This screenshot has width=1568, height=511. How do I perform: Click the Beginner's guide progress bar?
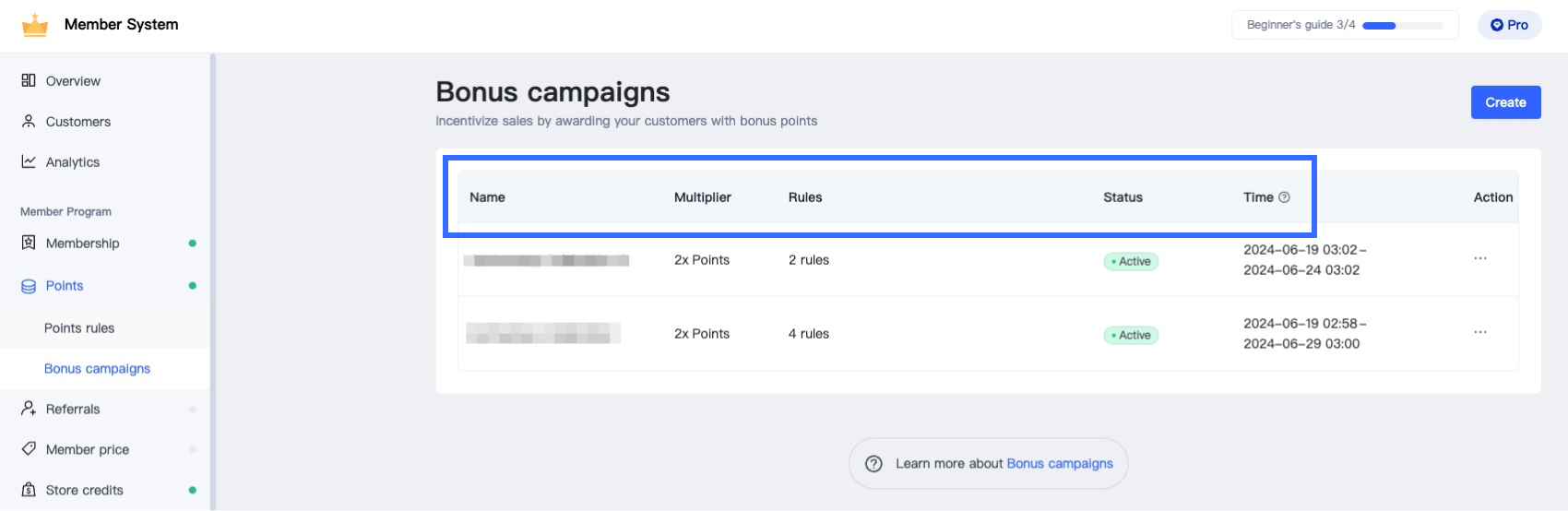[1402, 26]
